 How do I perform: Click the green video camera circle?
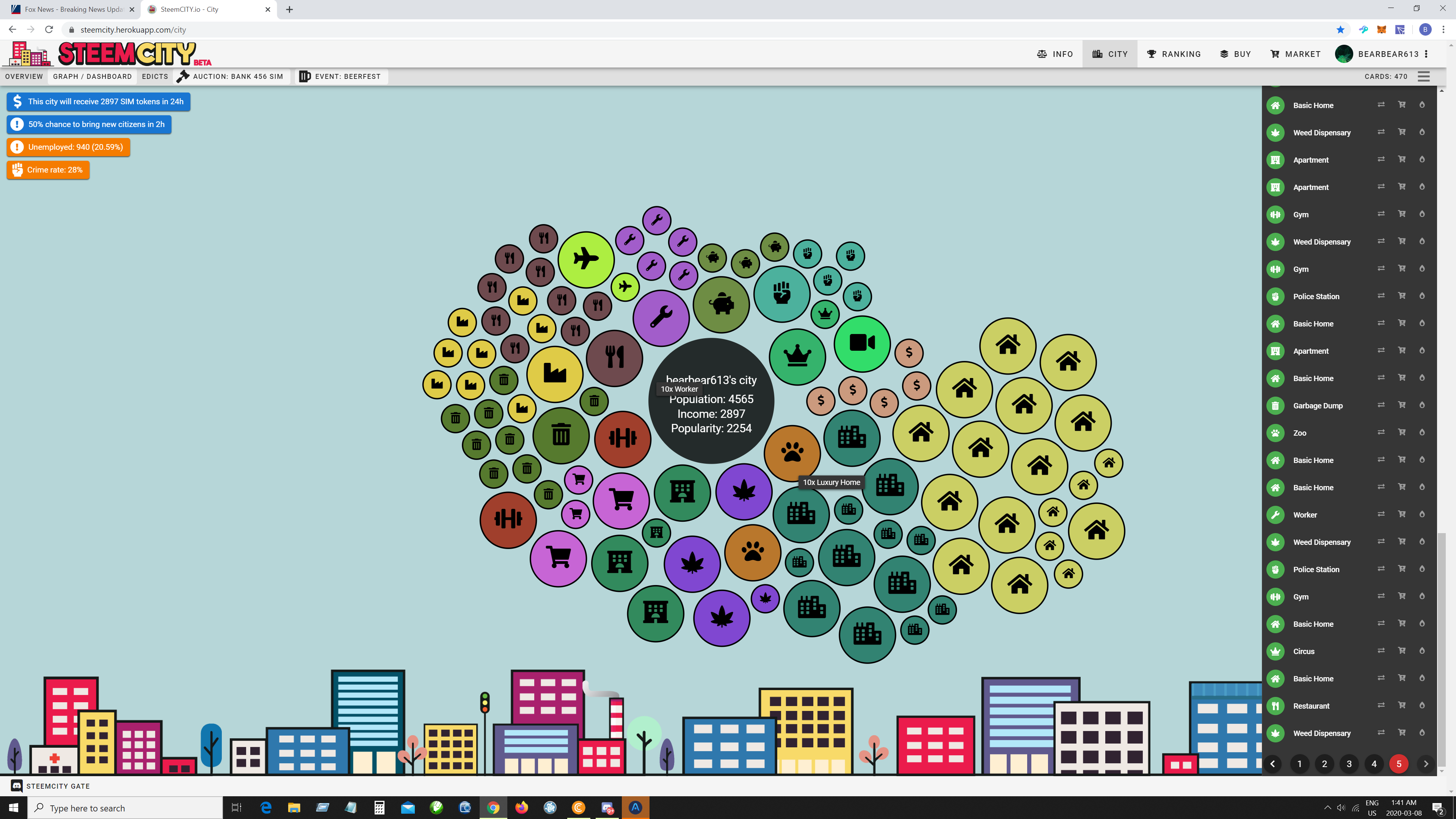tap(862, 343)
